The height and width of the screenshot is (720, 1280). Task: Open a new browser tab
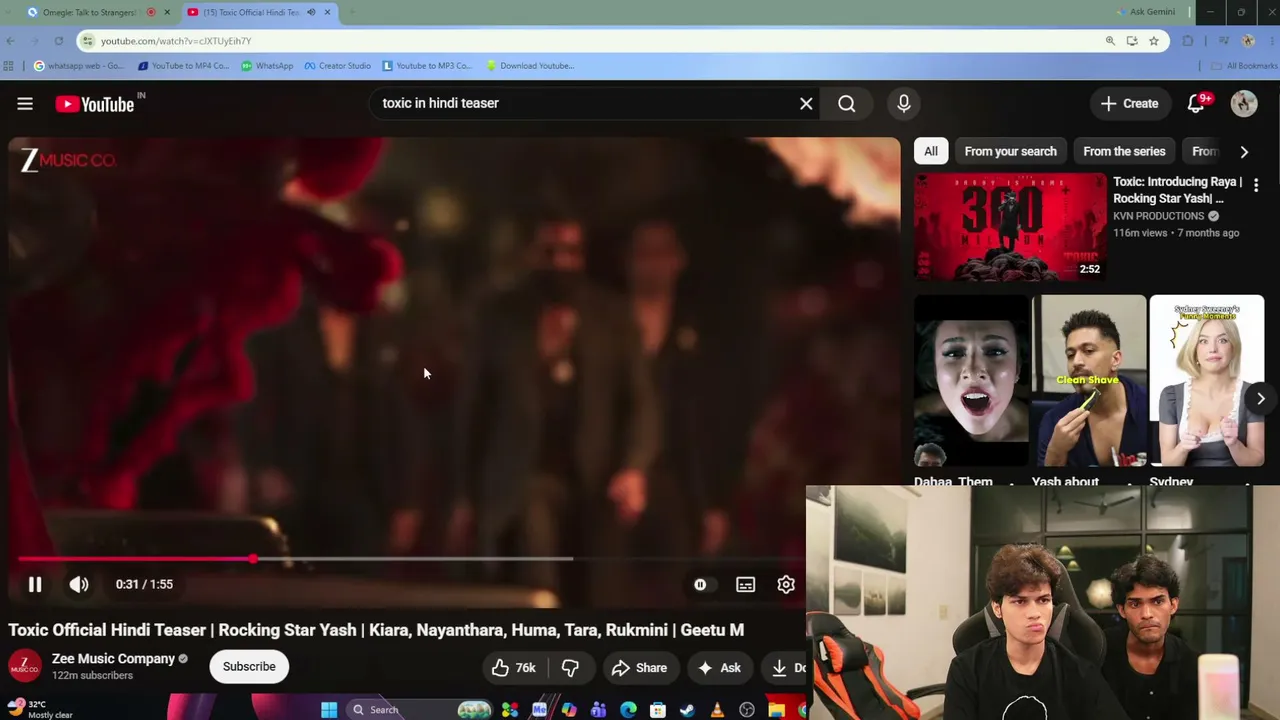(352, 12)
